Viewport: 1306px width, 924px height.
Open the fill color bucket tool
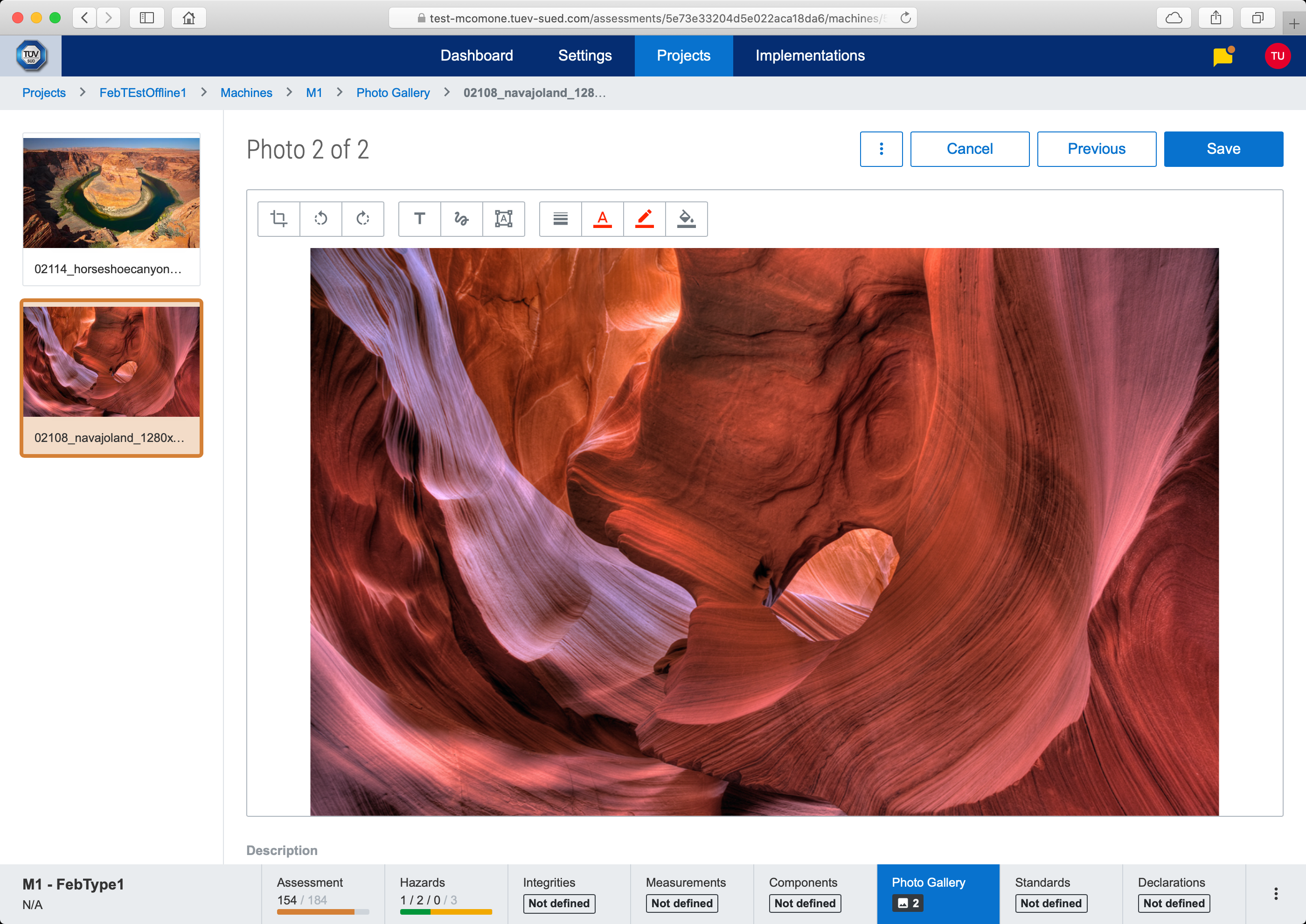(x=686, y=219)
